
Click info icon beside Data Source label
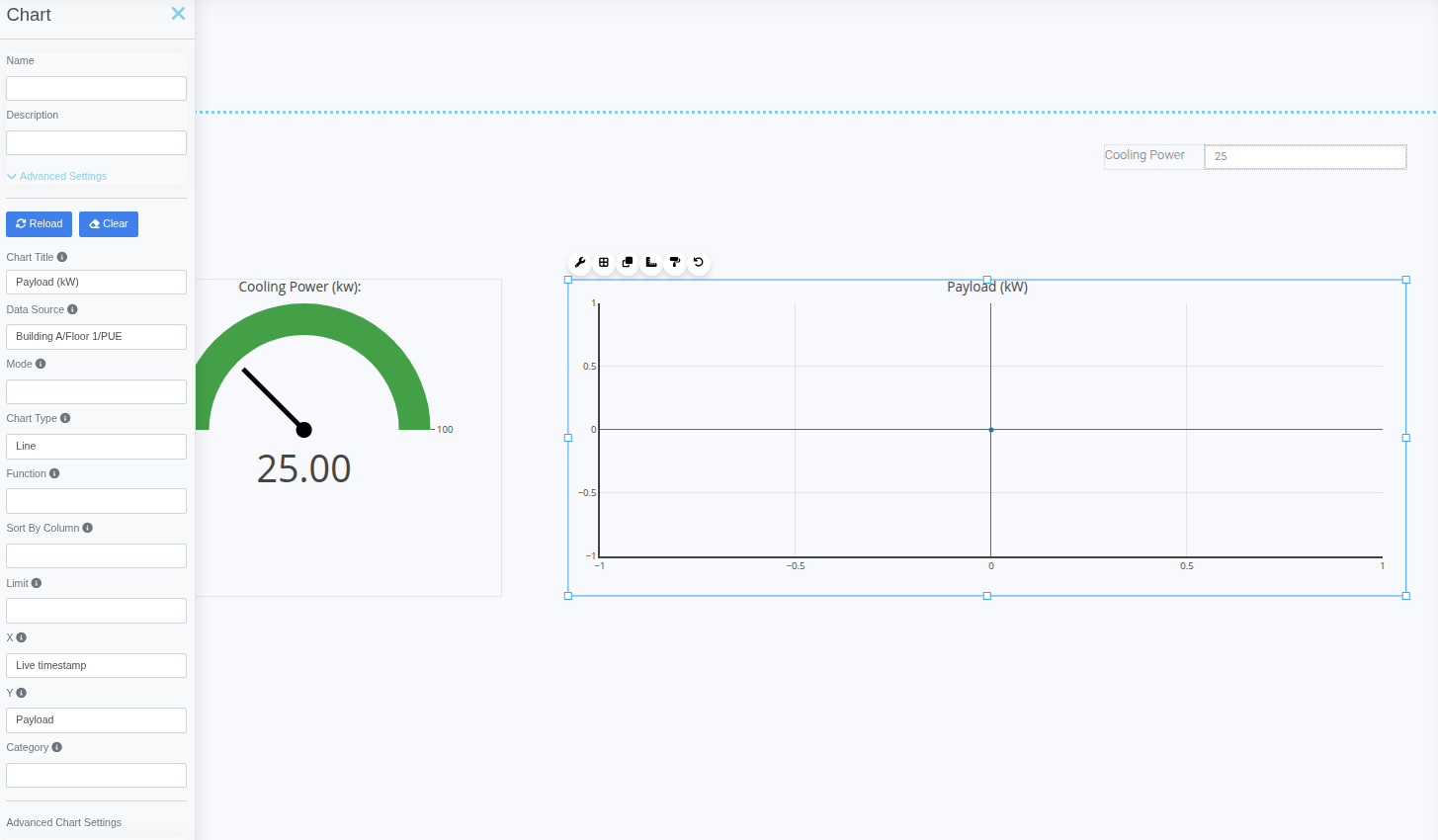point(72,309)
